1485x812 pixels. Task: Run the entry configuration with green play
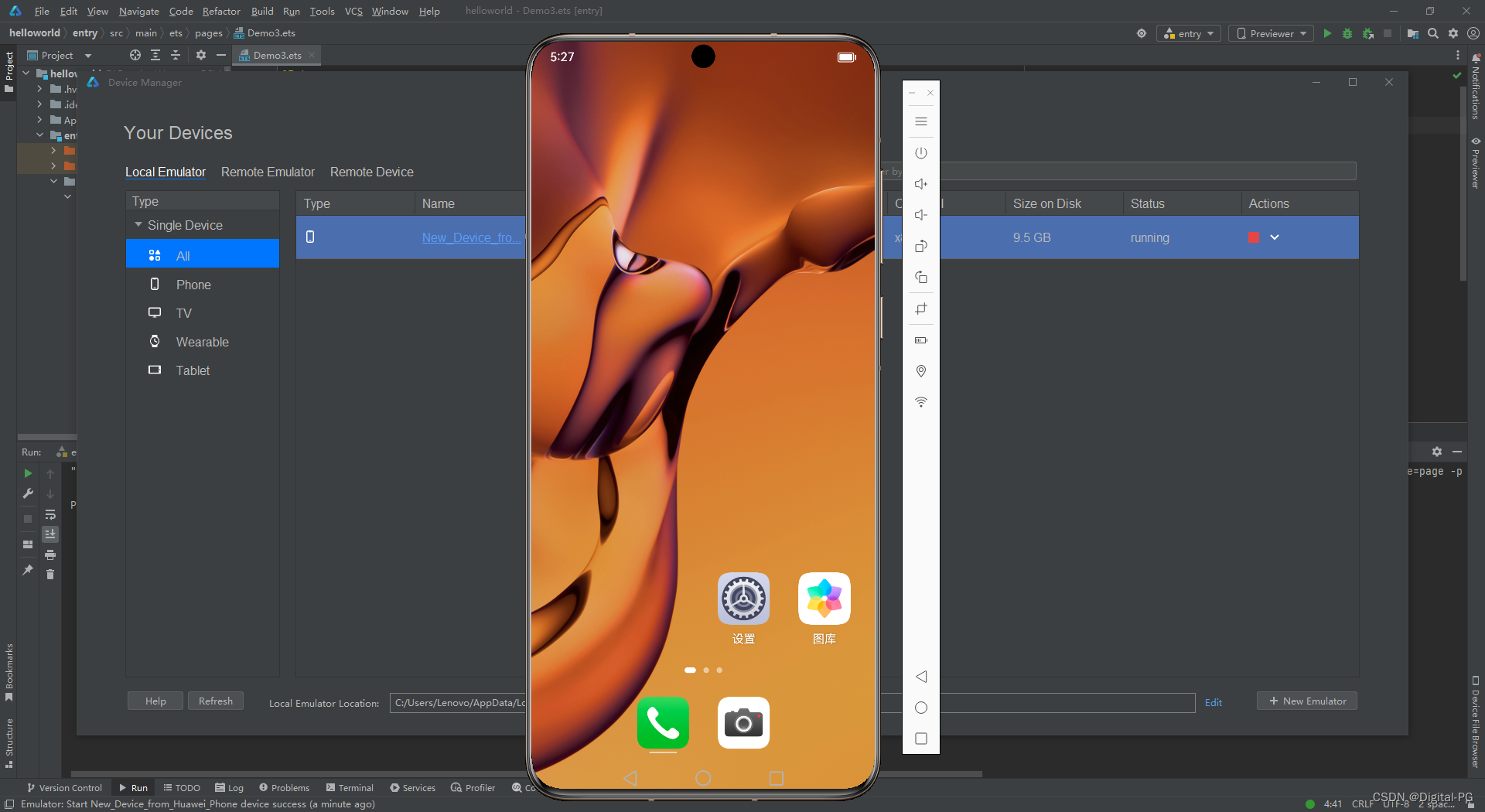[x=1327, y=33]
